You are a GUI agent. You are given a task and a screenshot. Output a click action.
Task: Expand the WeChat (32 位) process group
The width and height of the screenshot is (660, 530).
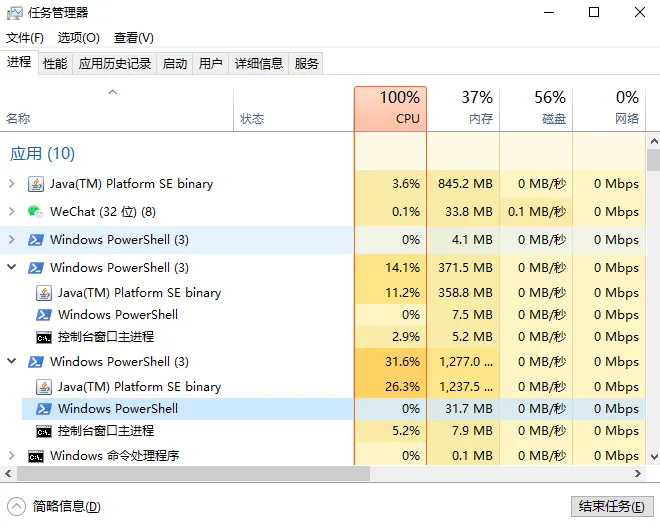tap(12, 212)
